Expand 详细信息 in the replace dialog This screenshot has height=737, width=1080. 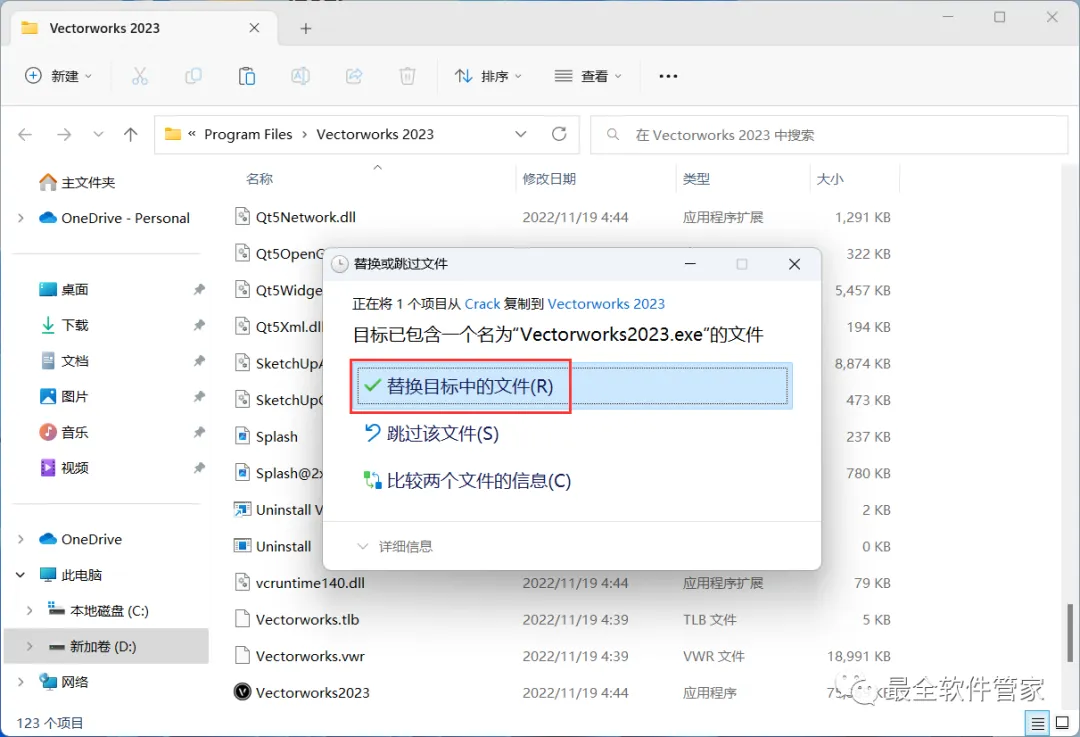(395, 546)
